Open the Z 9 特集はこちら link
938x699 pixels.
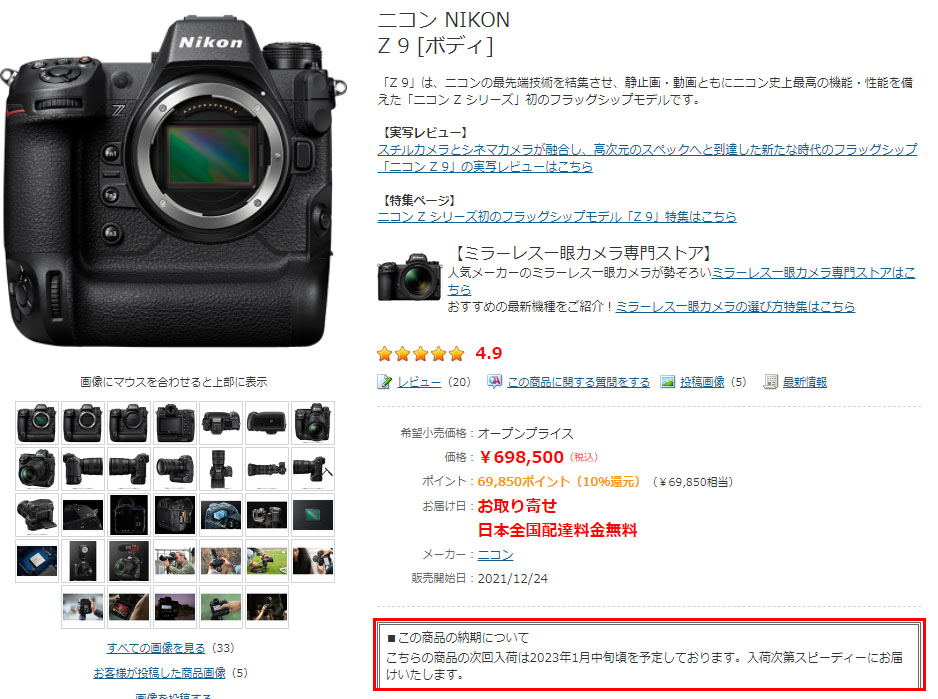[557, 217]
